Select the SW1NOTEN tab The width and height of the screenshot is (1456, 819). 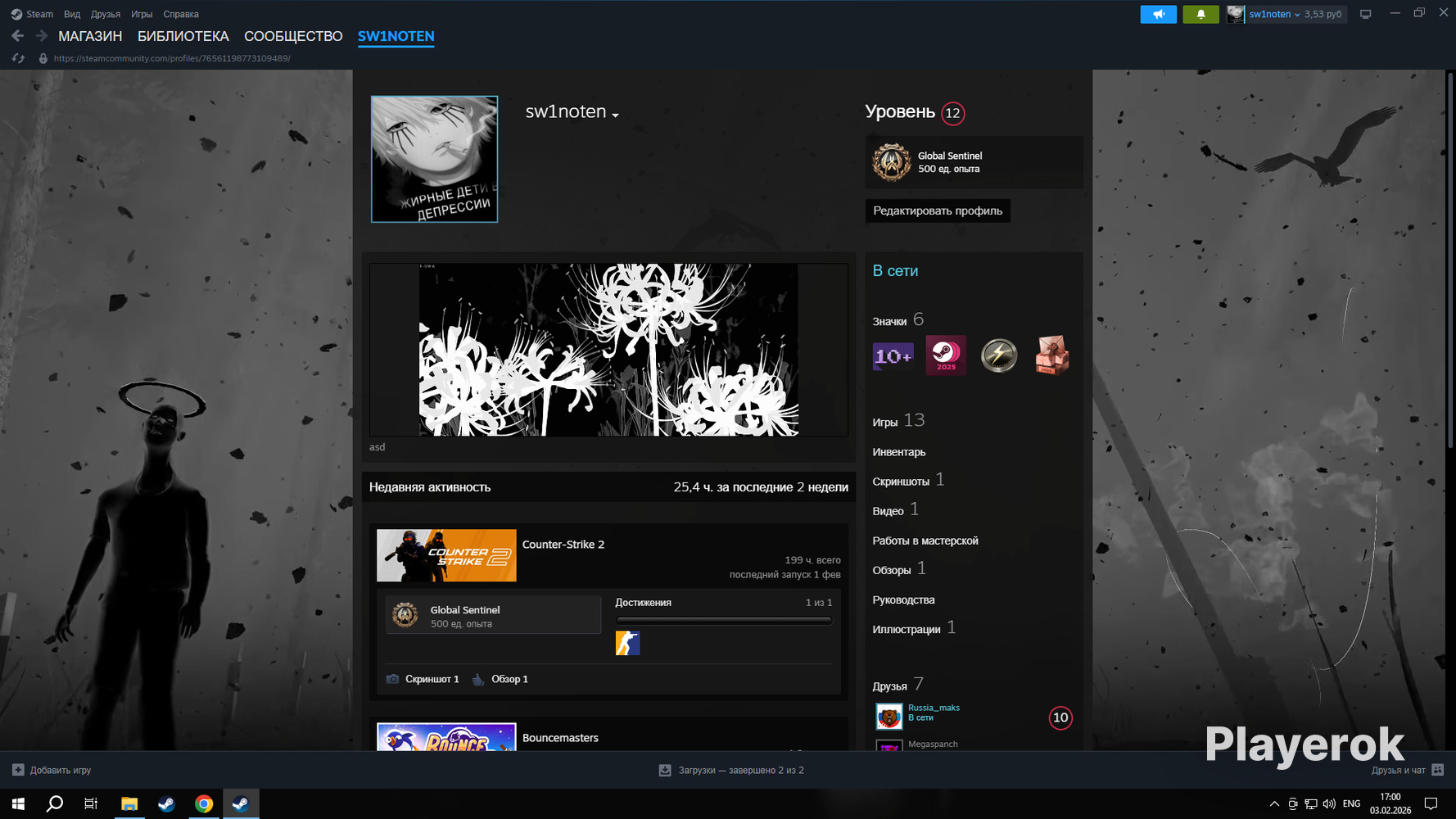[396, 36]
